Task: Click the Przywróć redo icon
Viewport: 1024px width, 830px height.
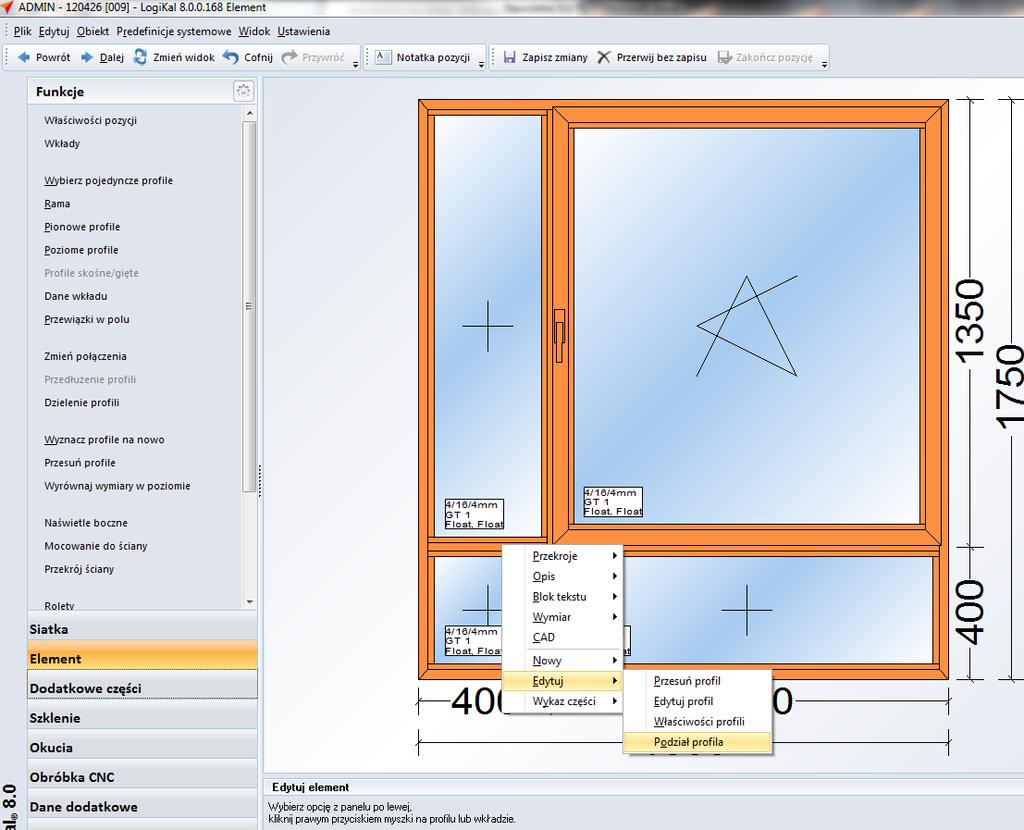Action: point(289,57)
